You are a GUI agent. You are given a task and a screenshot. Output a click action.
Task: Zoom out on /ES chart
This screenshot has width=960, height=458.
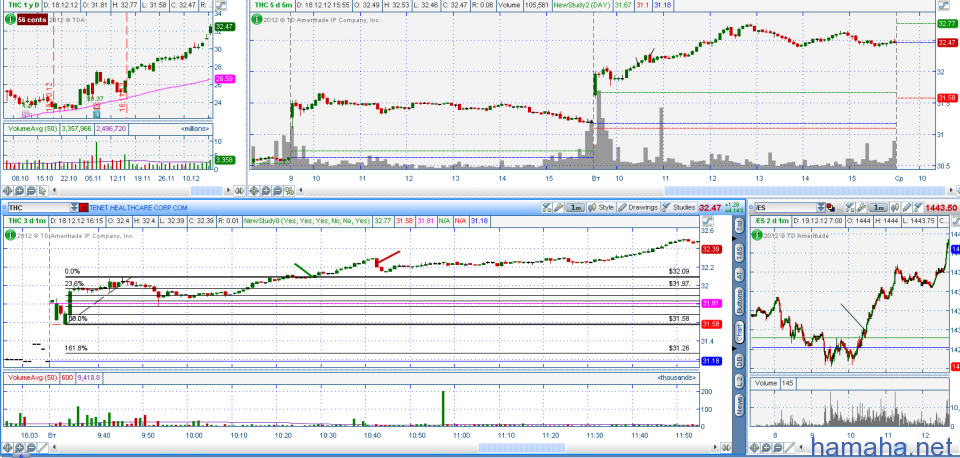[x=778, y=448]
